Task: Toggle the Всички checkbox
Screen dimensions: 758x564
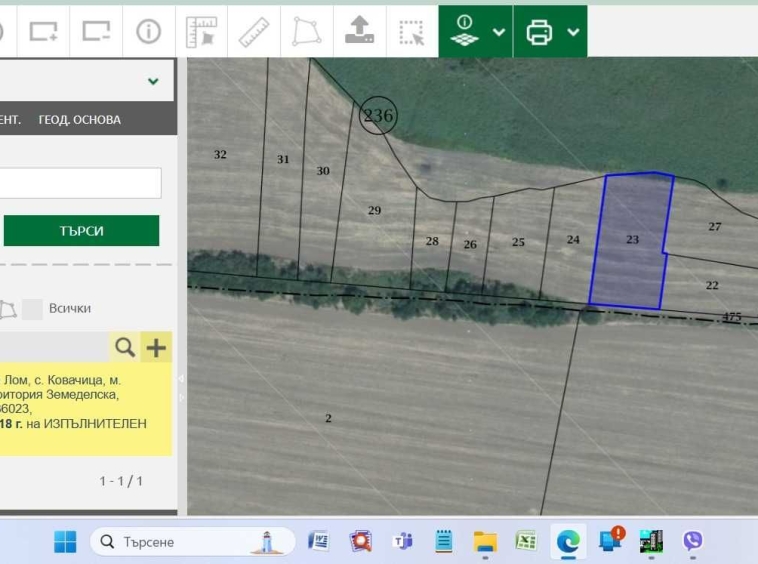Action: tap(32, 309)
